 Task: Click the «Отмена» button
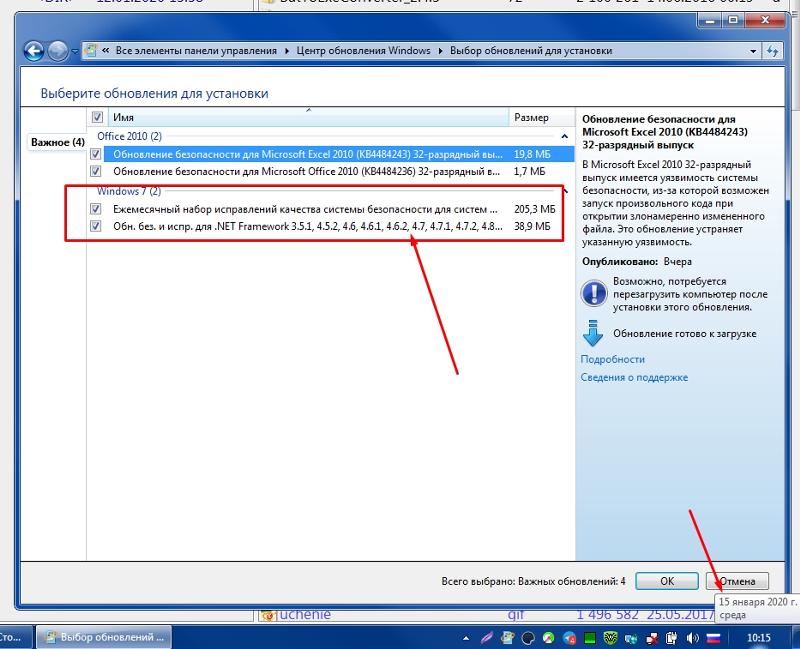737,581
